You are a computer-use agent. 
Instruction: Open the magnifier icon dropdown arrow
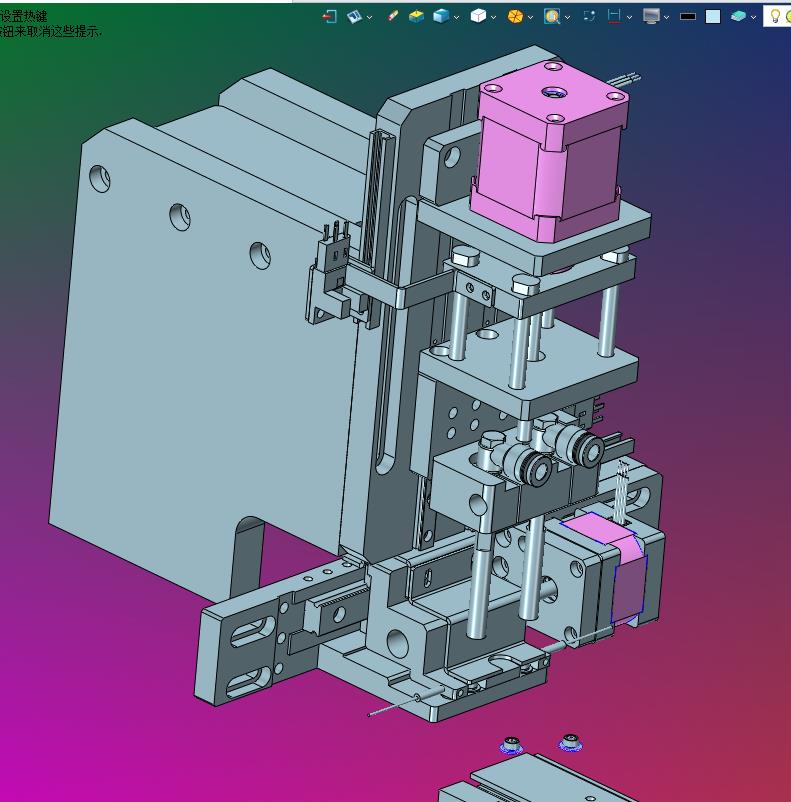pos(567,17)
